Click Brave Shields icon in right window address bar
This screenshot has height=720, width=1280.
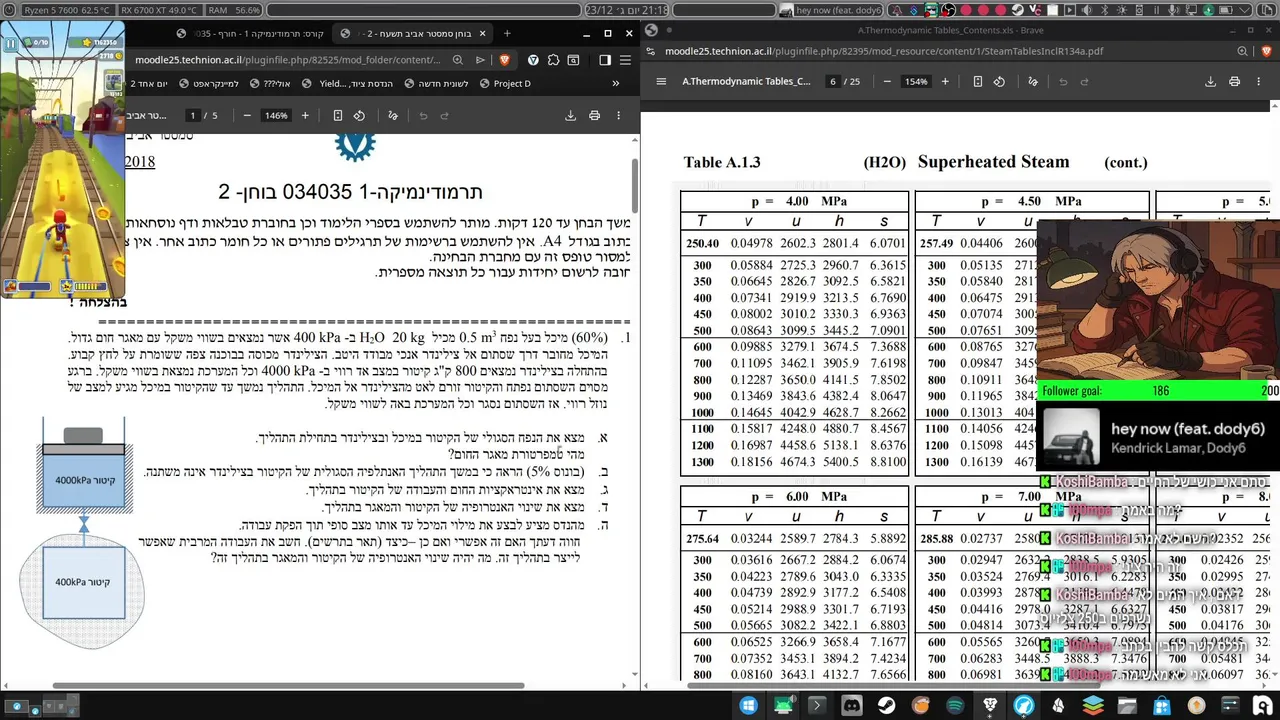point(1267,51)
